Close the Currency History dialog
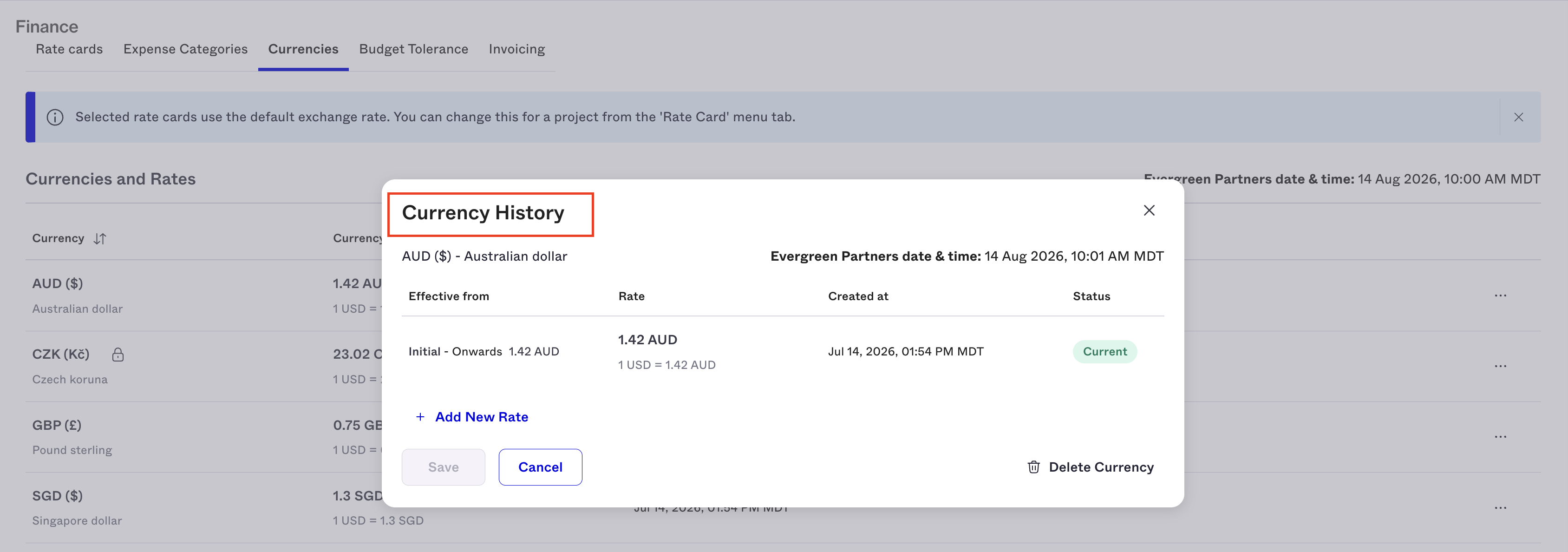 point(1149,210)
